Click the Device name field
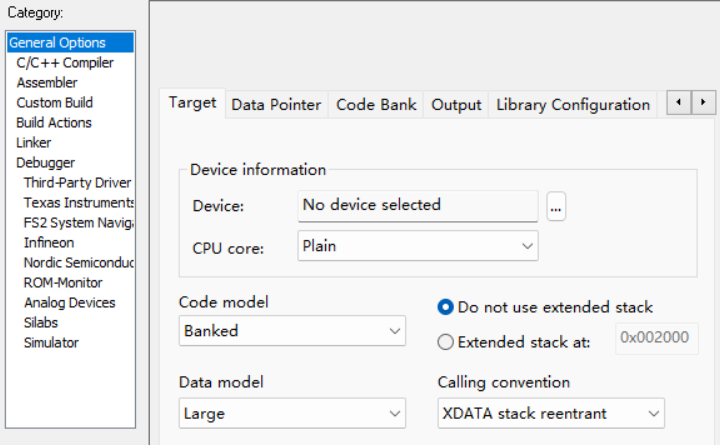720x445 pixels. point(418,205)
